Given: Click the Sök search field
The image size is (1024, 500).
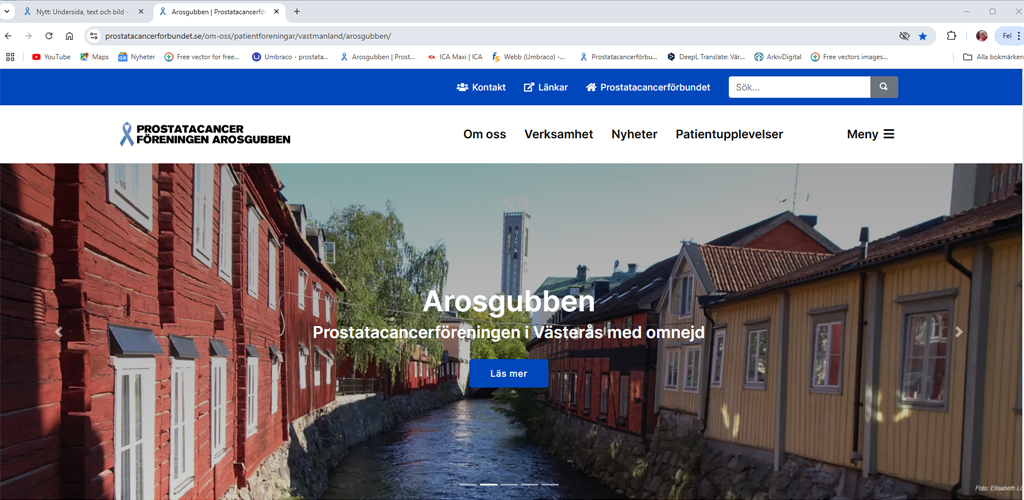Looking at the screenshot, I should pos(798,87).
